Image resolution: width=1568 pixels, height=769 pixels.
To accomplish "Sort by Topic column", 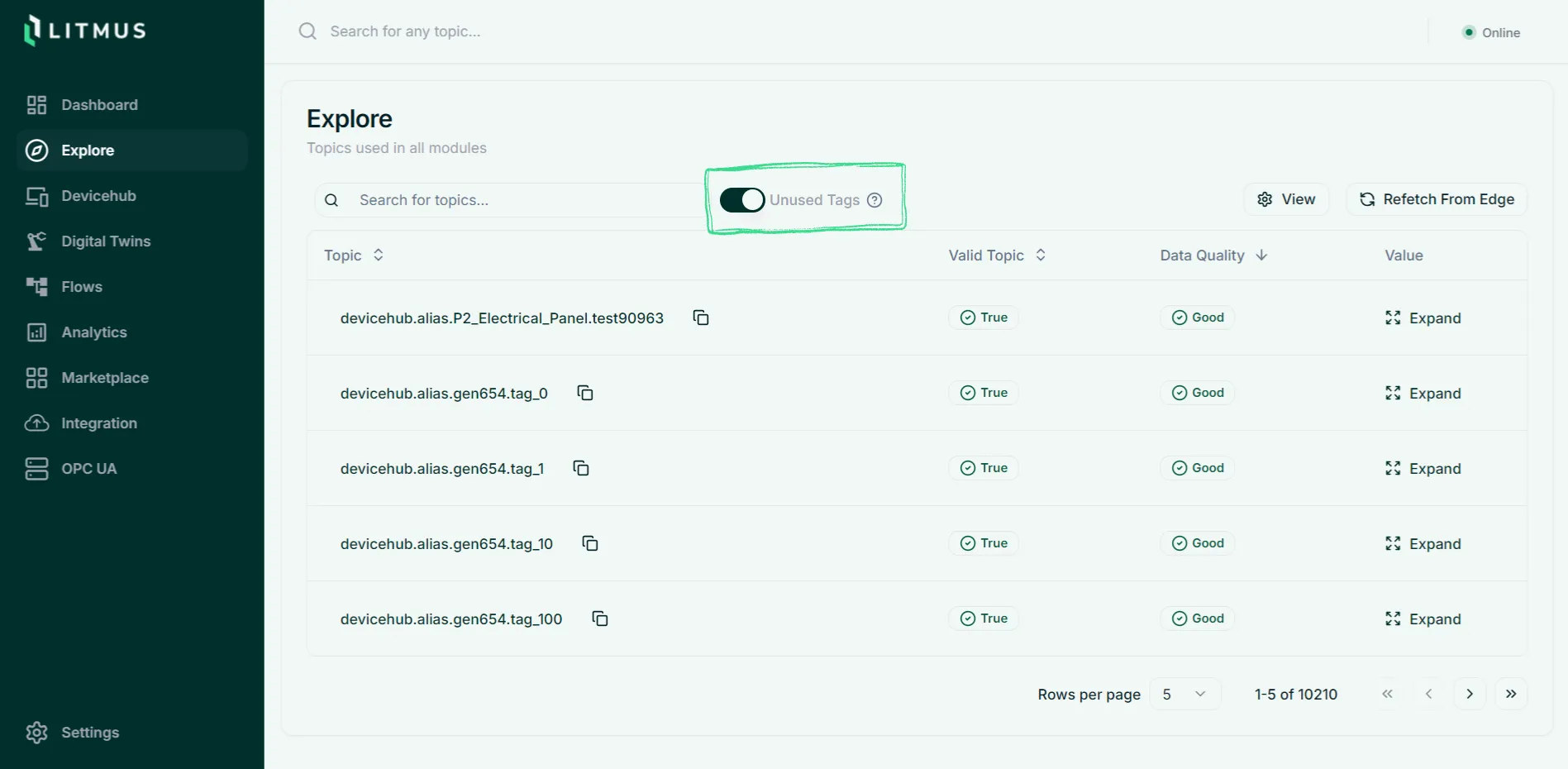I will (x=354, y=256).
